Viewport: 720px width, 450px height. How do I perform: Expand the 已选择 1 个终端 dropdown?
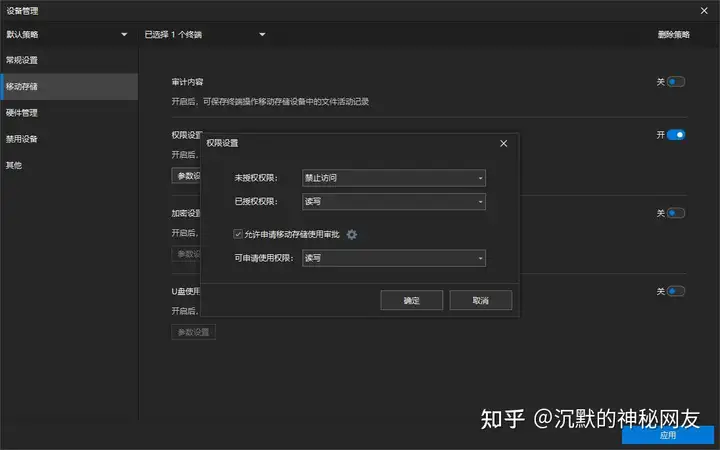(x=205, y=34)
